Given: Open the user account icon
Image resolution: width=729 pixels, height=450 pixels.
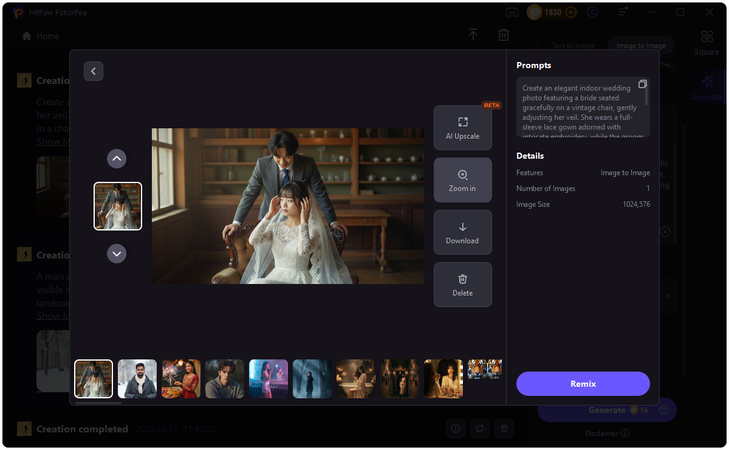Looking at the screenshot, I should click(592, 13).
